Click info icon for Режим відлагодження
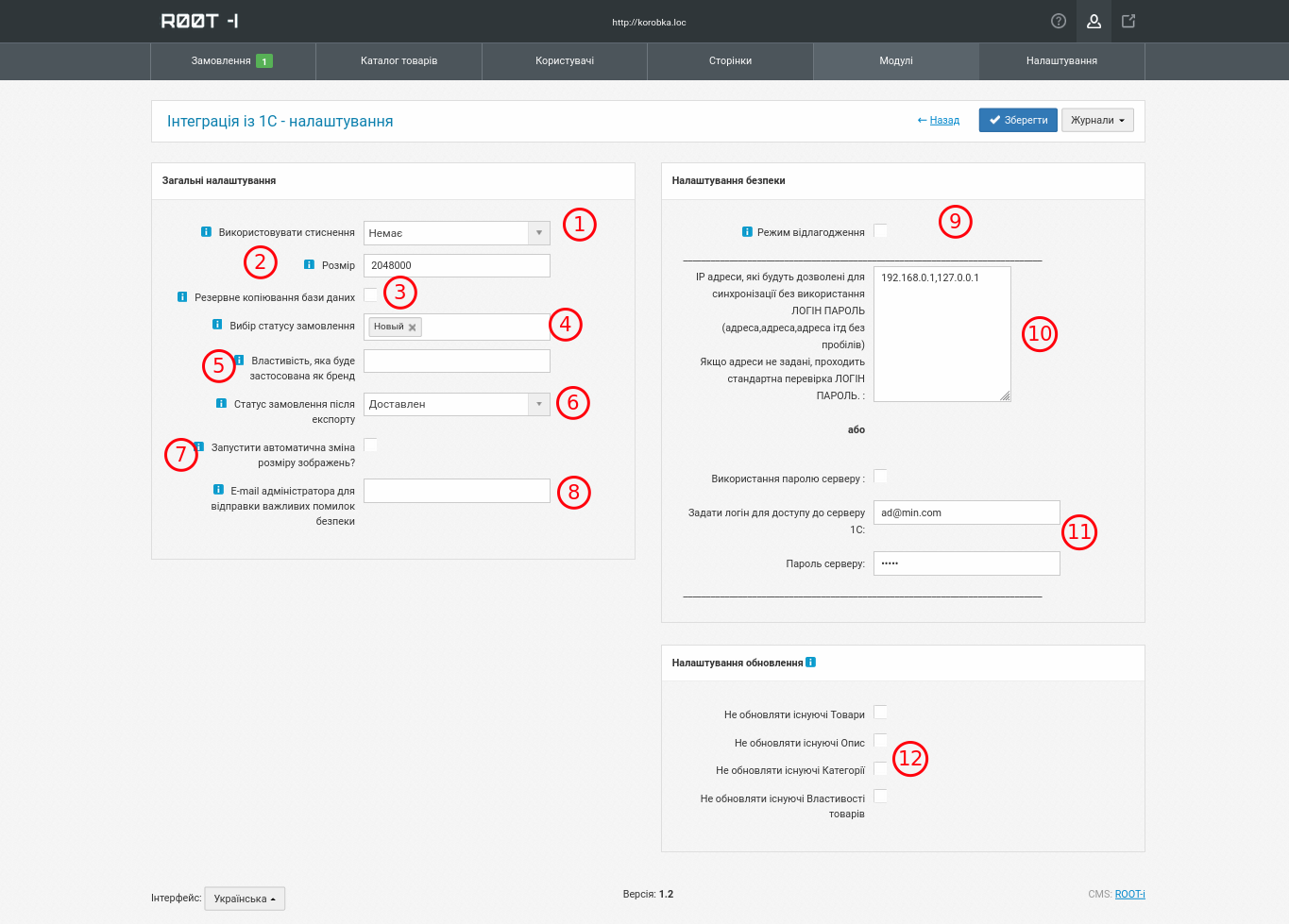The image size is (1289, 924). coord(747,231)
